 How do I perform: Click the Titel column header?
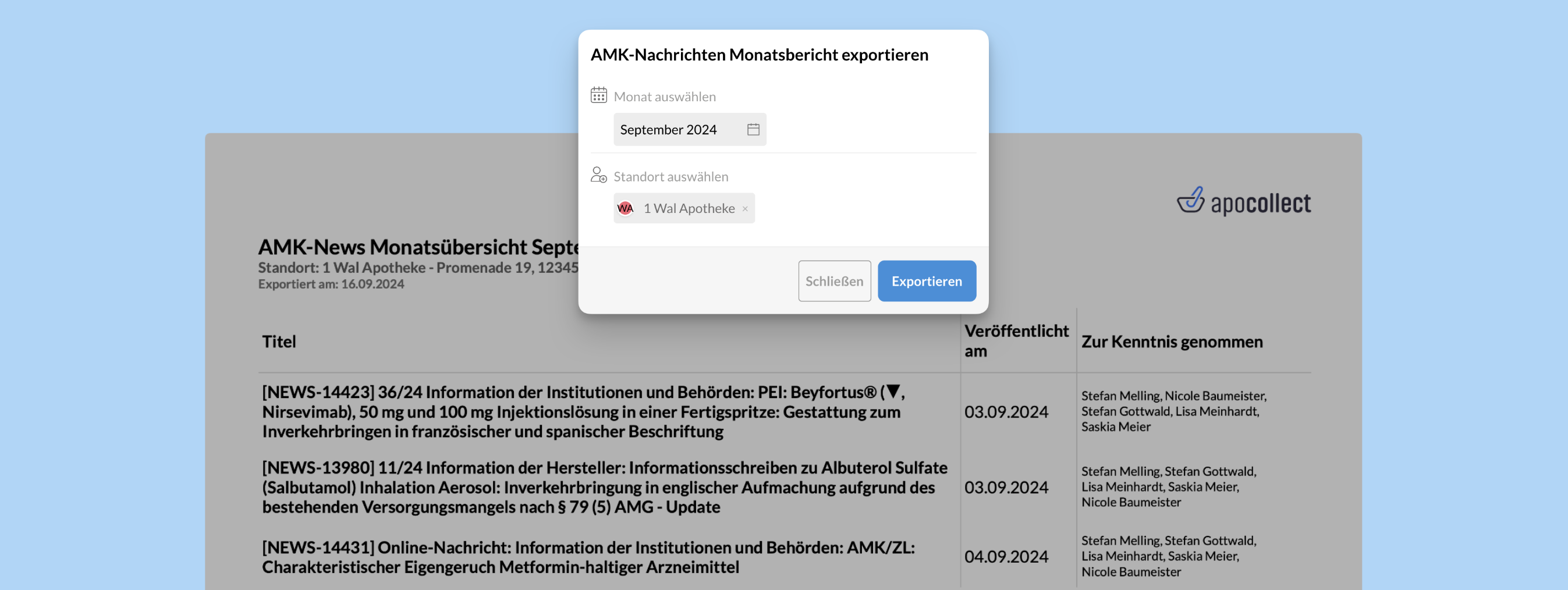pos(279,341)
